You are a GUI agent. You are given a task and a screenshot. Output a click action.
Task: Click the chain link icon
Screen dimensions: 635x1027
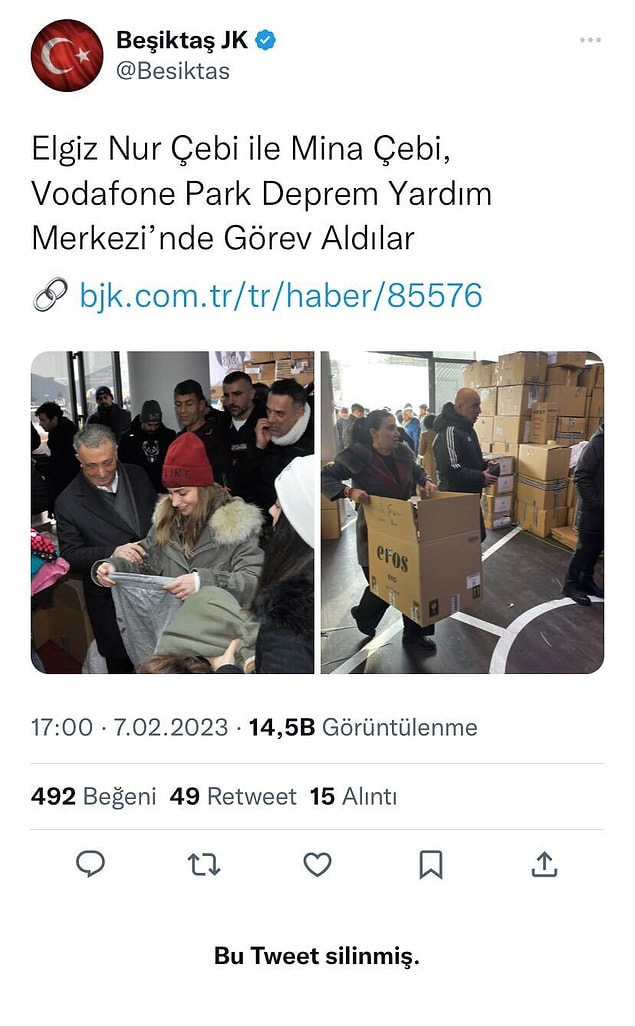(50, 295)
